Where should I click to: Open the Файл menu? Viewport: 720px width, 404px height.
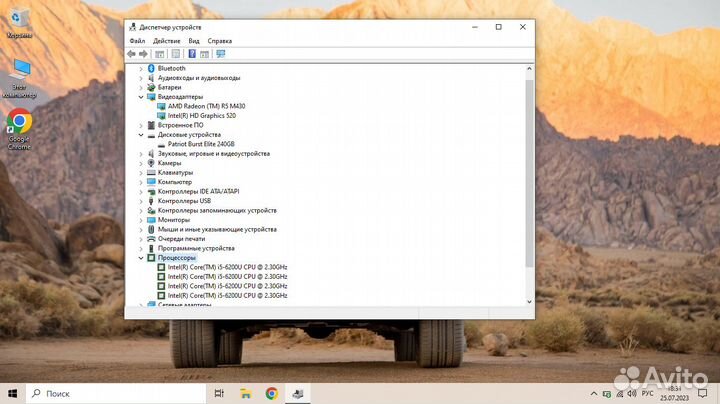click(137, 41)
